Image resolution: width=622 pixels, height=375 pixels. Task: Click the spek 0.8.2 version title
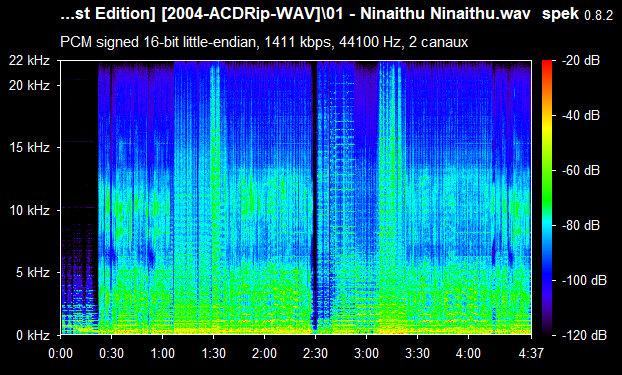[x=577, y=14]
